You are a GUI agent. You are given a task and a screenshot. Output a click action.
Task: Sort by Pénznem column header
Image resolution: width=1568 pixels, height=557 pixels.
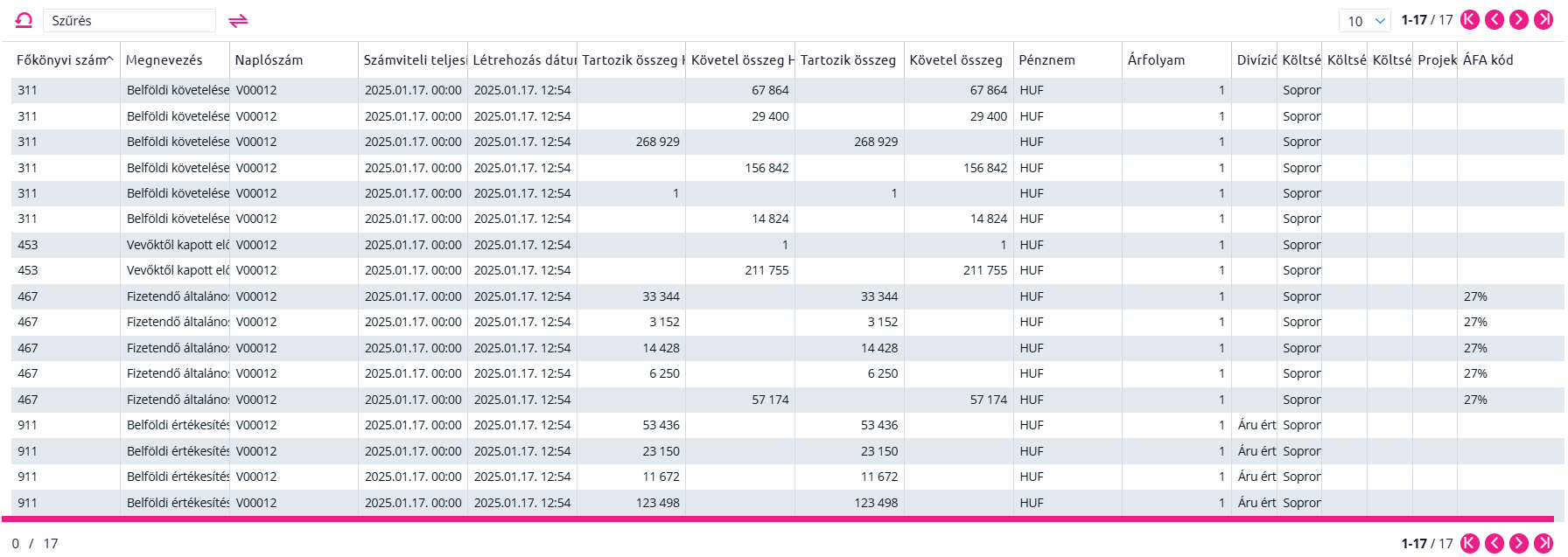[x=1067, y=60]
